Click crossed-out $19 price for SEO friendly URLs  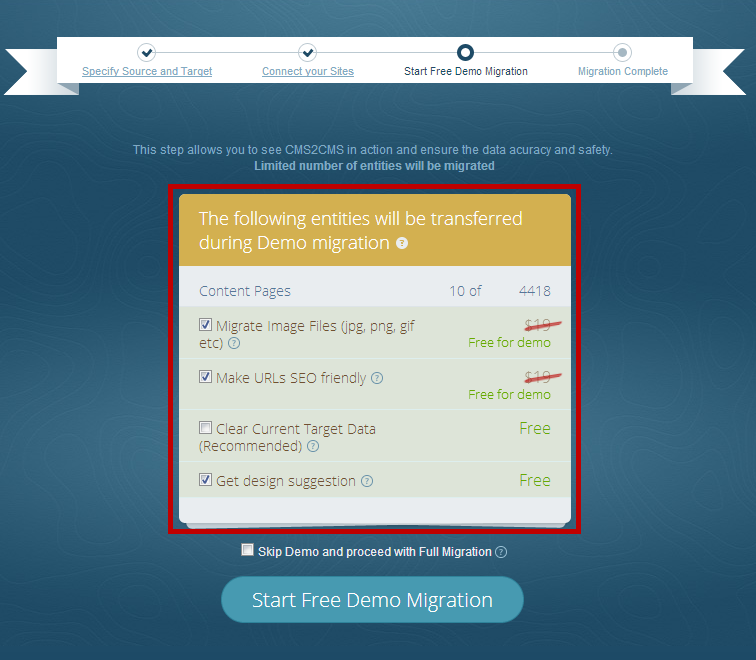[x=542, y=377]
